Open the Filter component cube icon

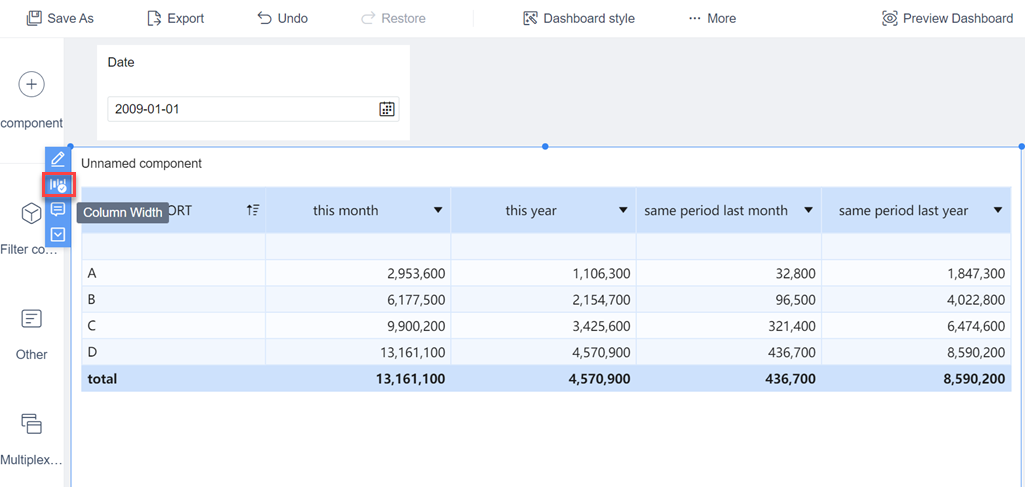[31, 213]
